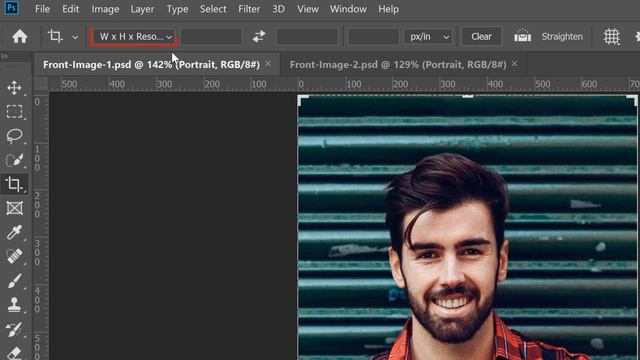Close the Front-Image-1.psd tab

coord(268,64)
